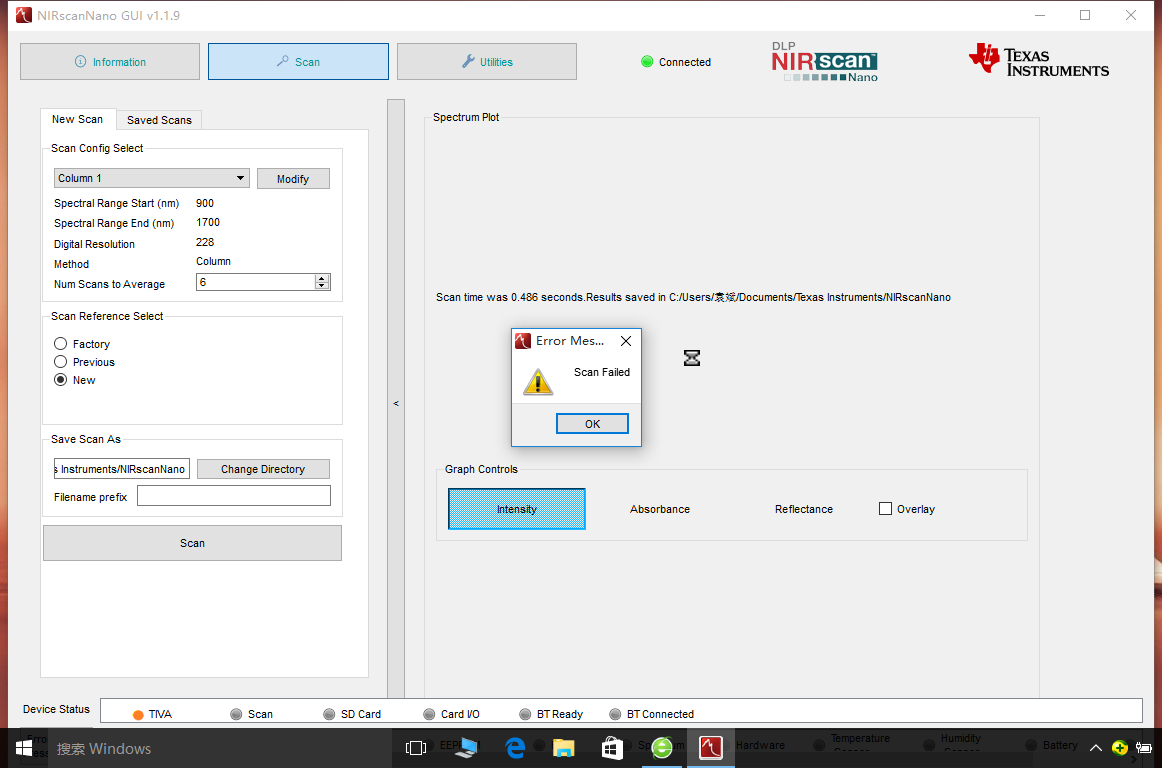Click the Card I/O status indicator
Image resolution: width=1162 pixels, height=768 pixels.
pos(429,714)
